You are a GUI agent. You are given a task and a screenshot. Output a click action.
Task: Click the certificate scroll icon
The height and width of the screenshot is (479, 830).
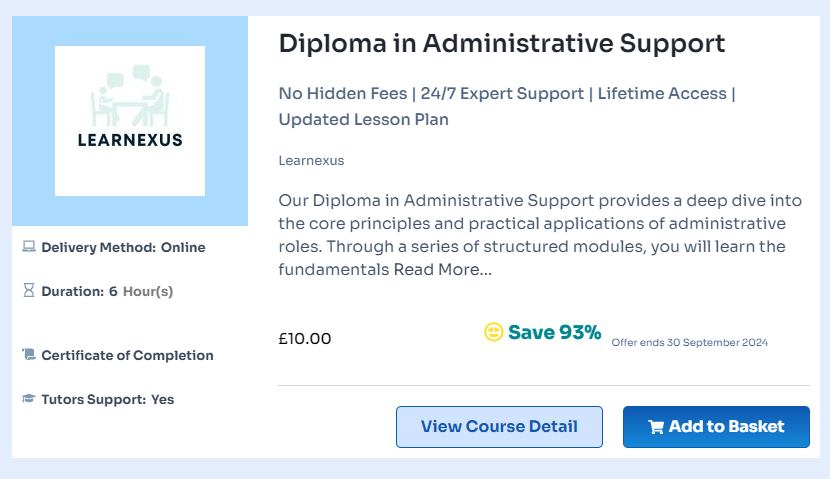(x=29, y=354)
